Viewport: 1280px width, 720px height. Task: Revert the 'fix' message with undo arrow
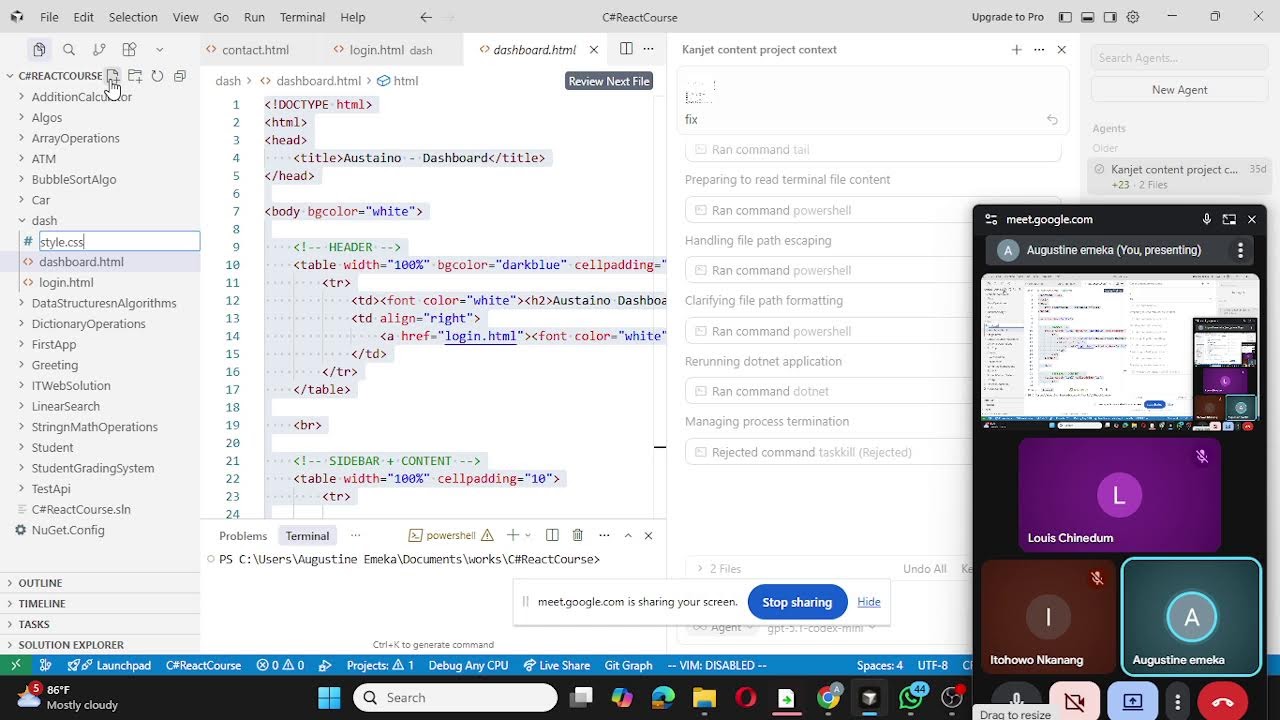coord(1052,120)
